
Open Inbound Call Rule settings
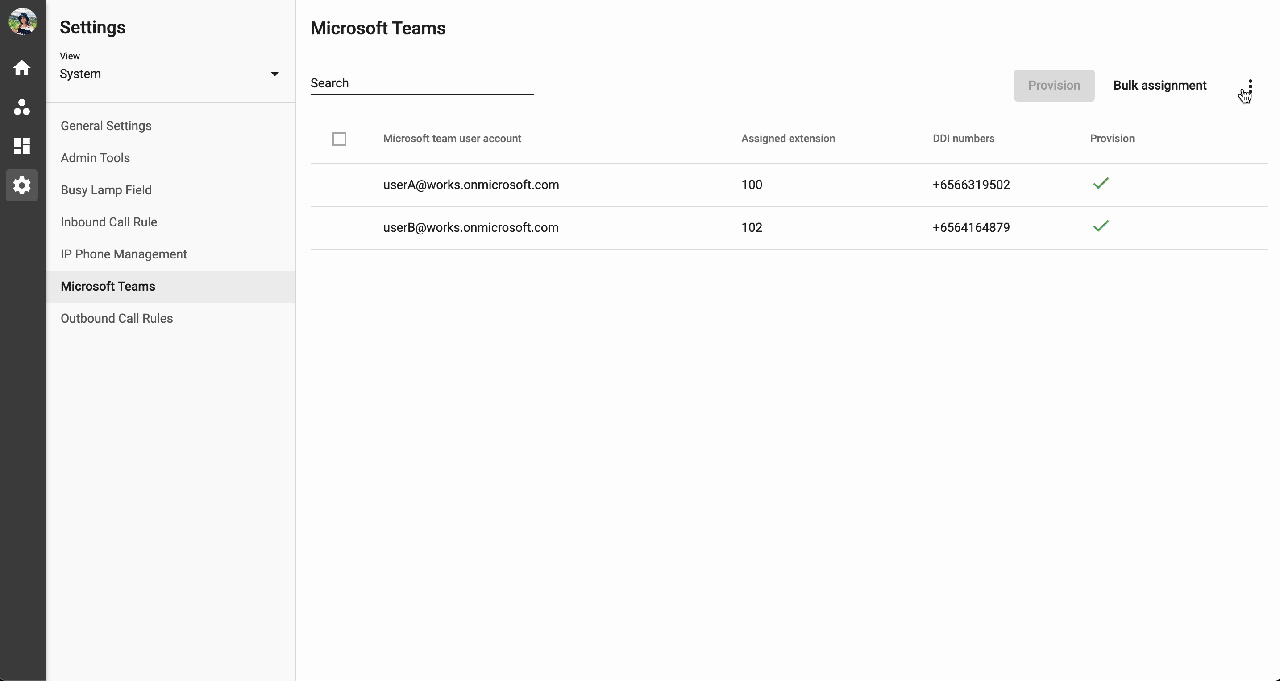[x=170, y=222]
